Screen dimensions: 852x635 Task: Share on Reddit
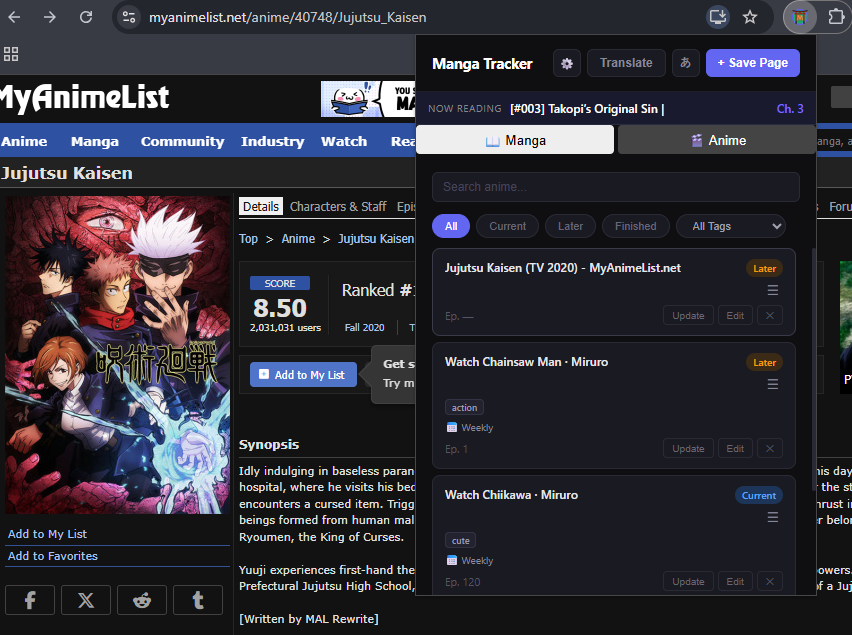tap(142, 600)
